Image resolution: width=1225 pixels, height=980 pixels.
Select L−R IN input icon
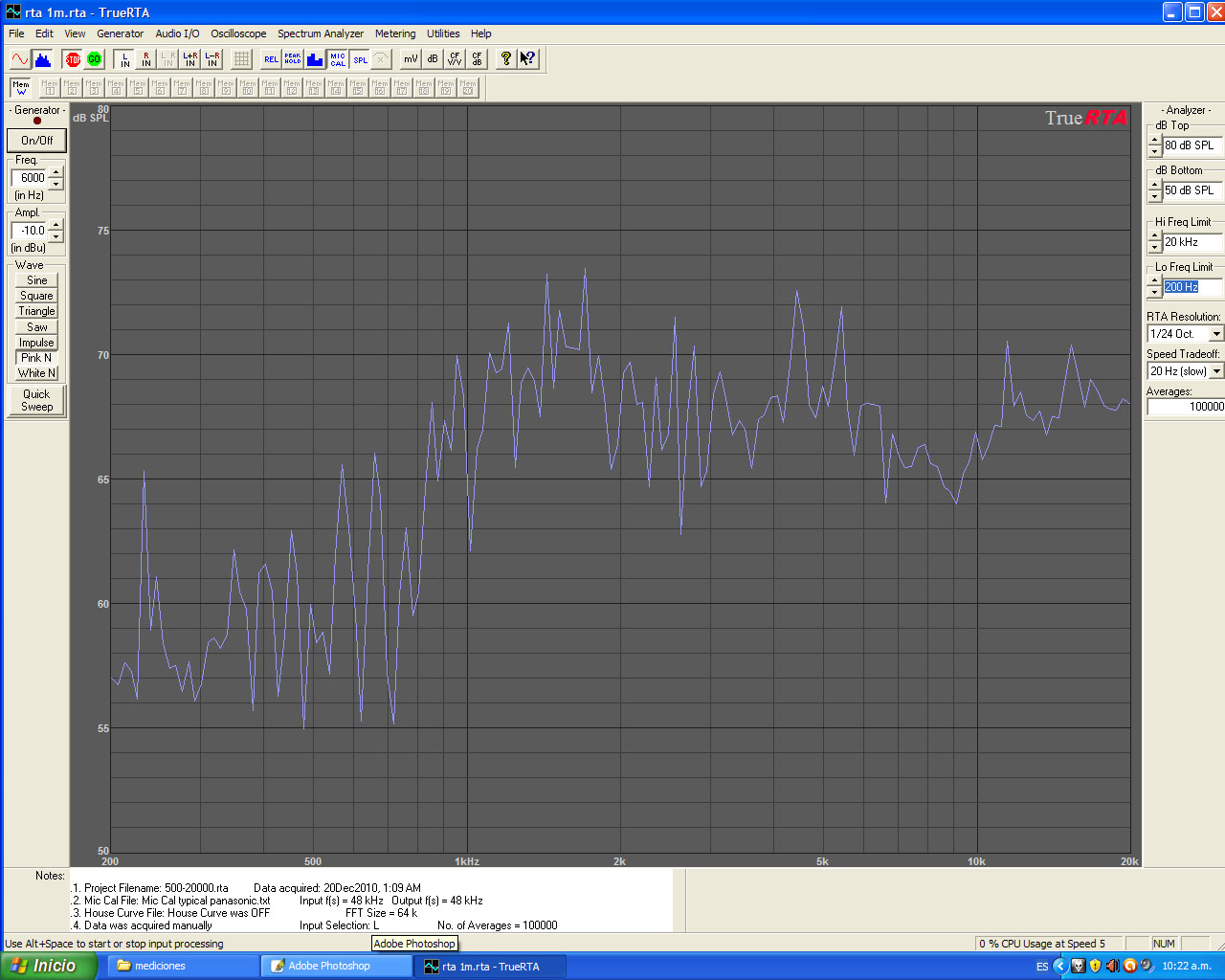[x=212, y=59]
